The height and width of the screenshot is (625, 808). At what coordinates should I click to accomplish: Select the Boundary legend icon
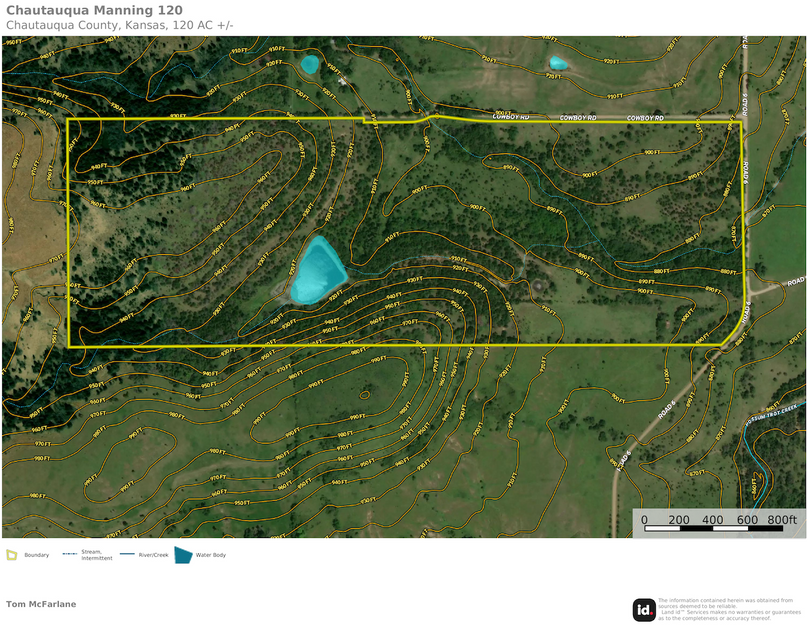click(x=12, y=554)
